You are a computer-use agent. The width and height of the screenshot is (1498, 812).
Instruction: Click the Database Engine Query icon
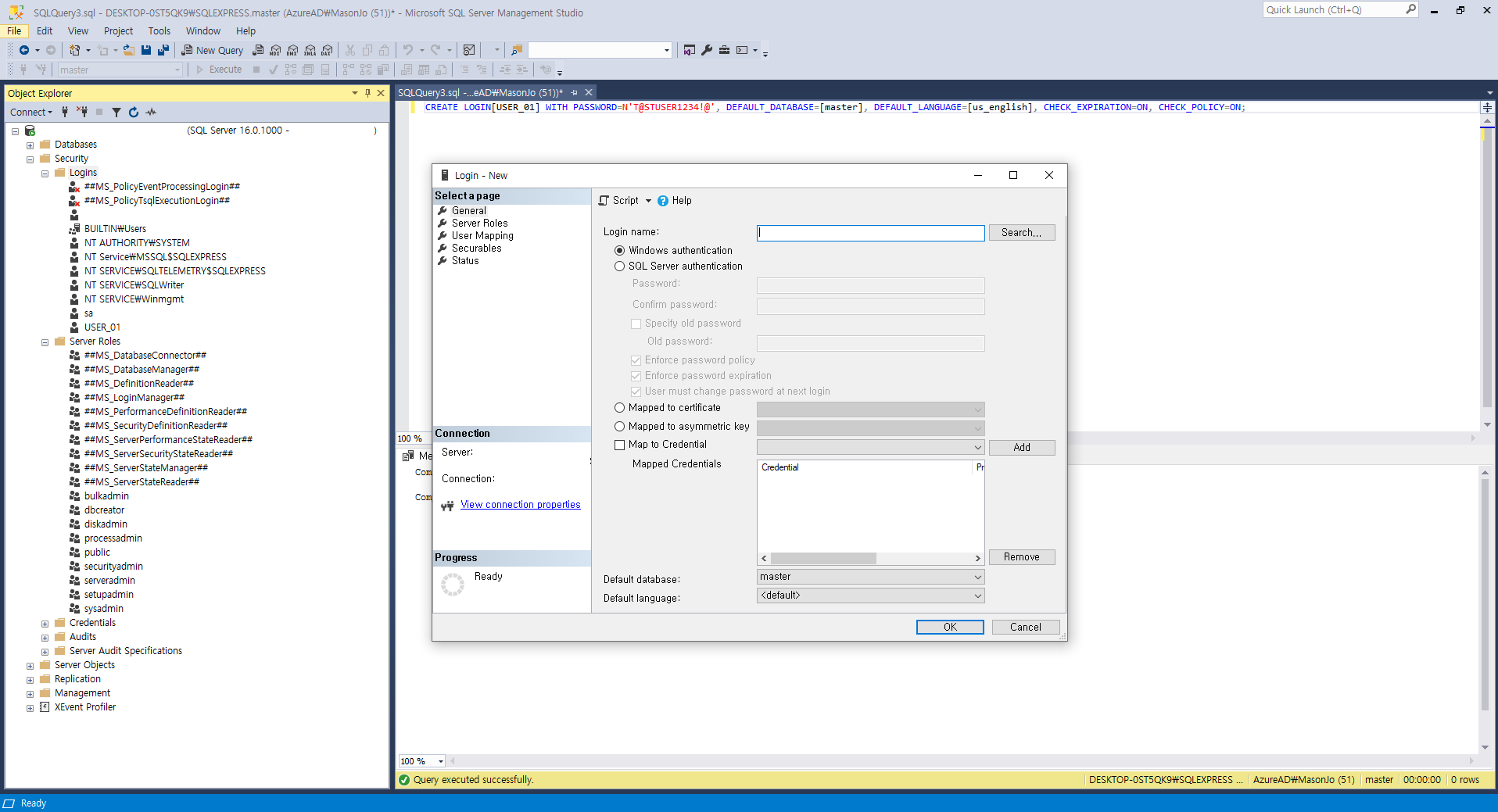pos(258,50)
